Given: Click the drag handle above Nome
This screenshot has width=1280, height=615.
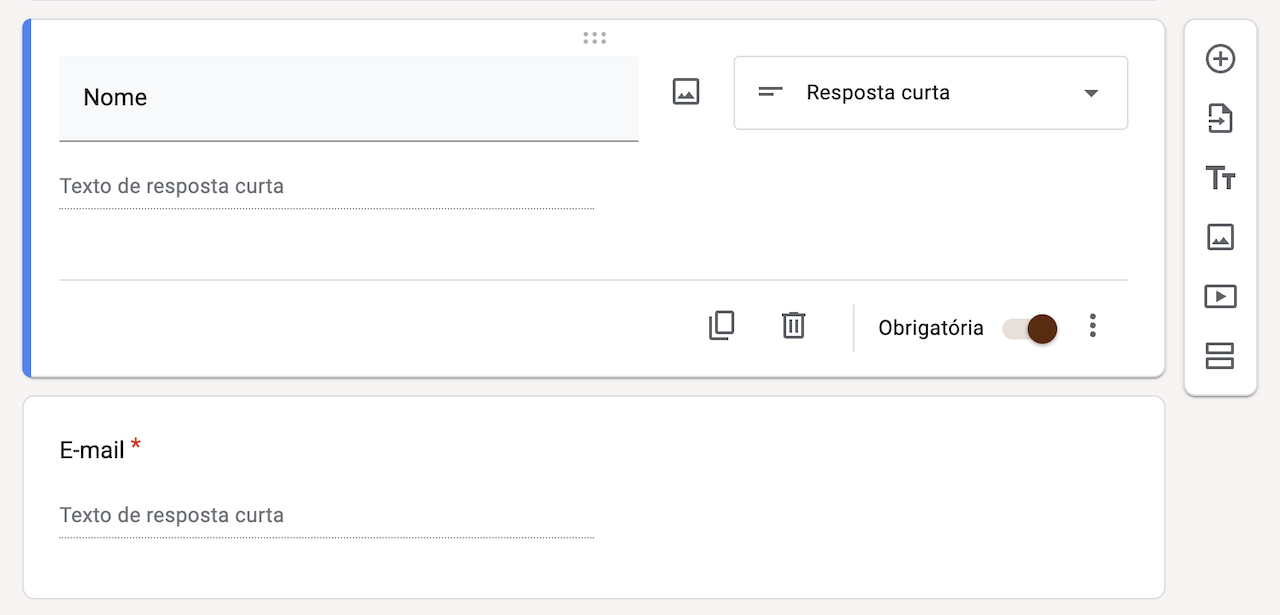Looking at the screenshot, I should pos(594,38).
